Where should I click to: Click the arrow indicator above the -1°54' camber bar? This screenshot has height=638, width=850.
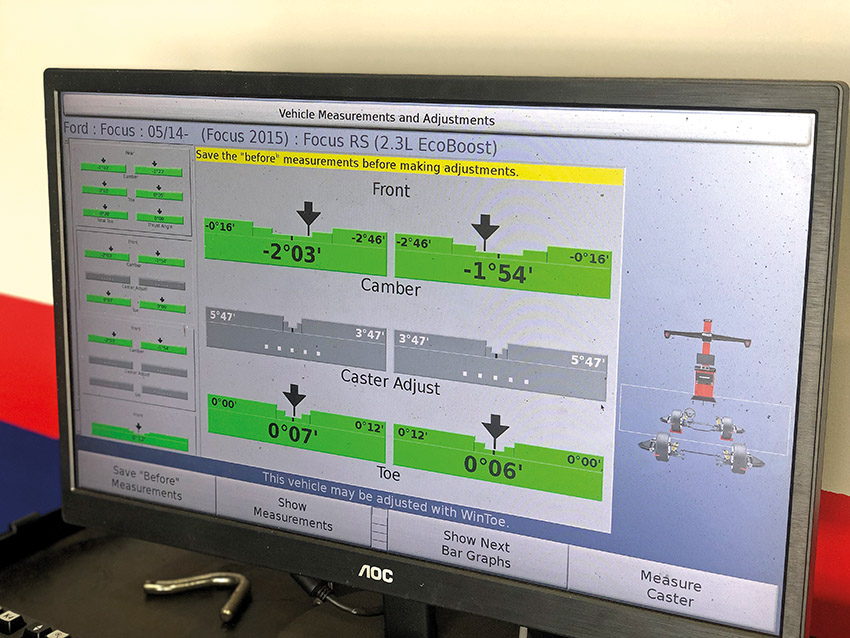pyautogui.click(x=483, y=222)
